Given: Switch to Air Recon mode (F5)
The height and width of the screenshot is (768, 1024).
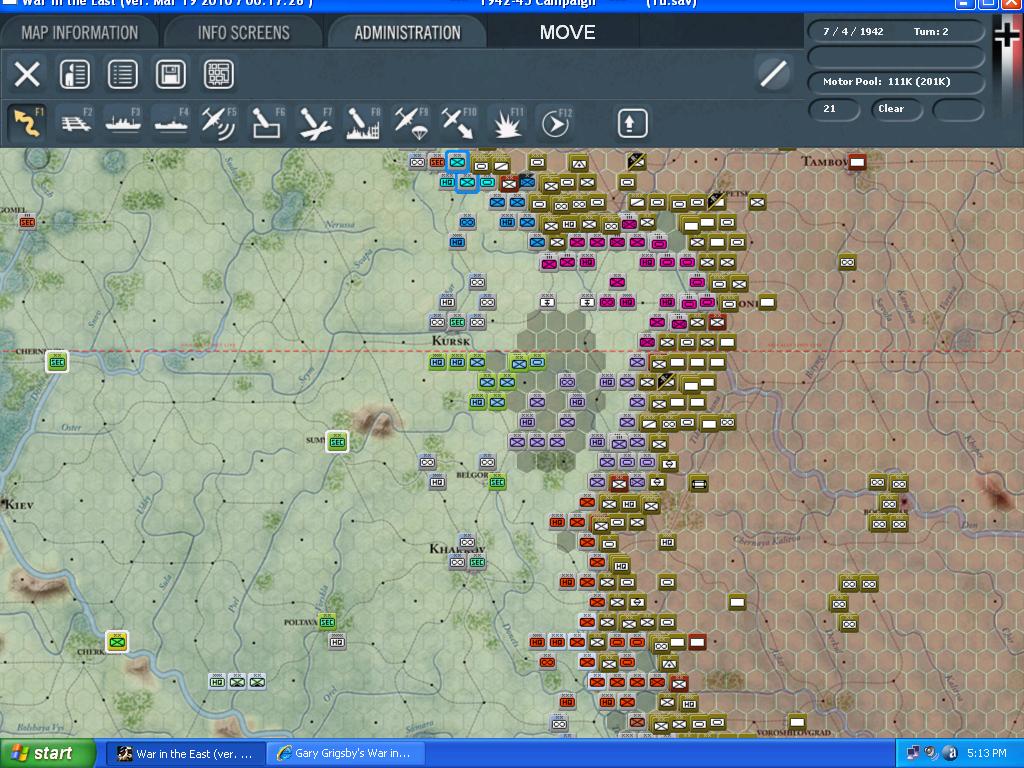Looking at the screenshot, I should click(219, 123).
